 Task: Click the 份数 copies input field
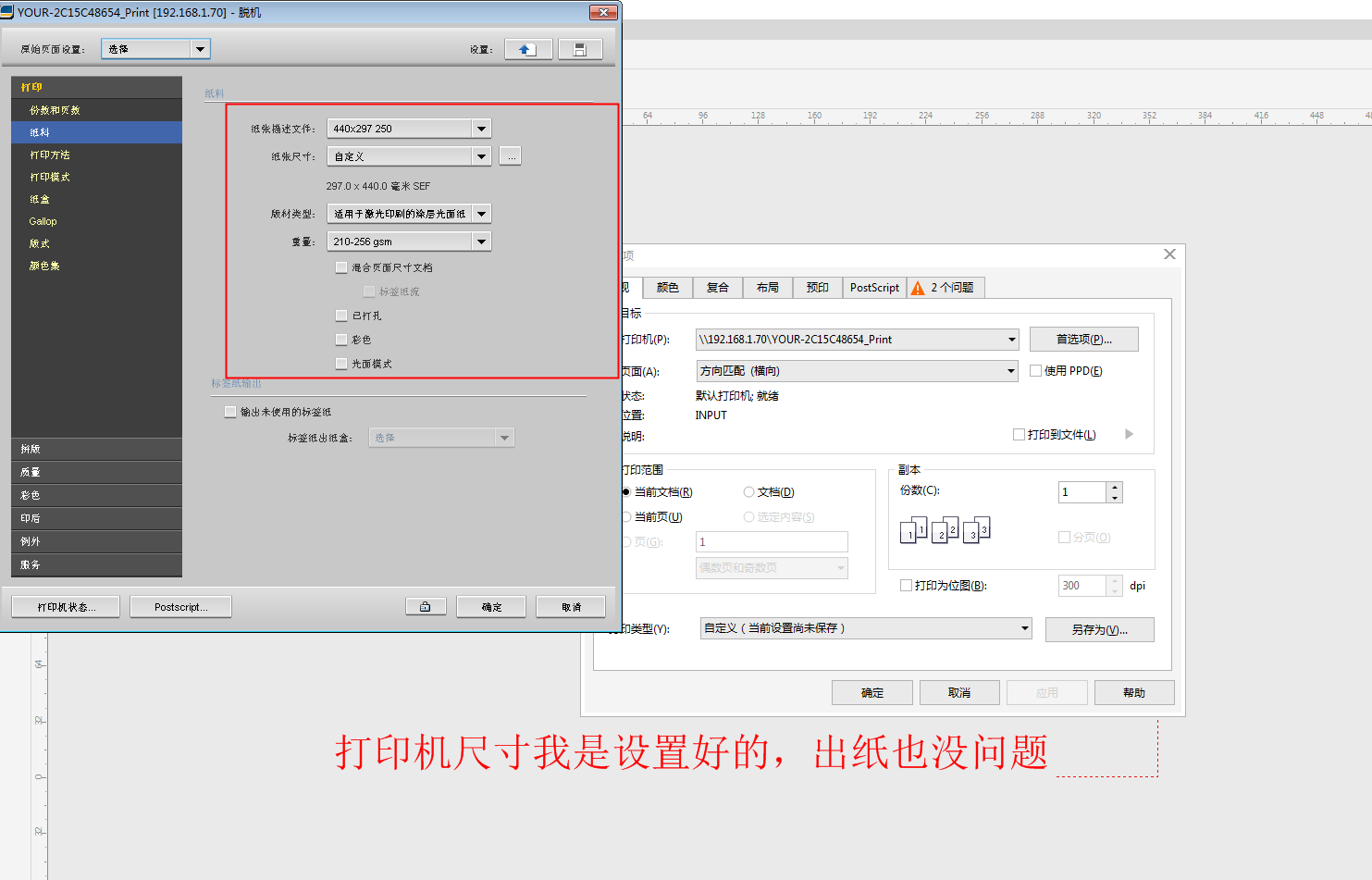(1082, 492)
